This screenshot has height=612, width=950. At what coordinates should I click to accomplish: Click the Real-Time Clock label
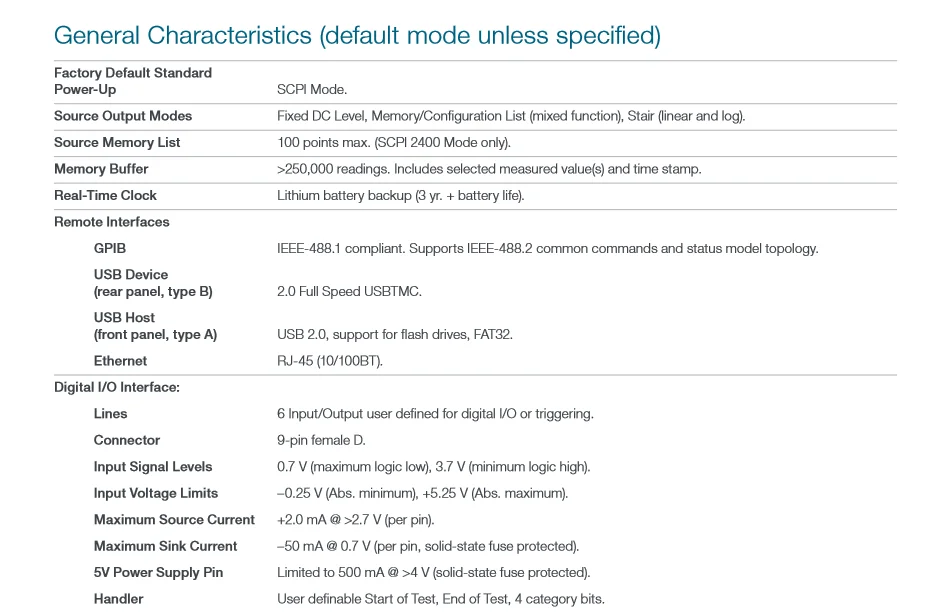tap(105, 196)
